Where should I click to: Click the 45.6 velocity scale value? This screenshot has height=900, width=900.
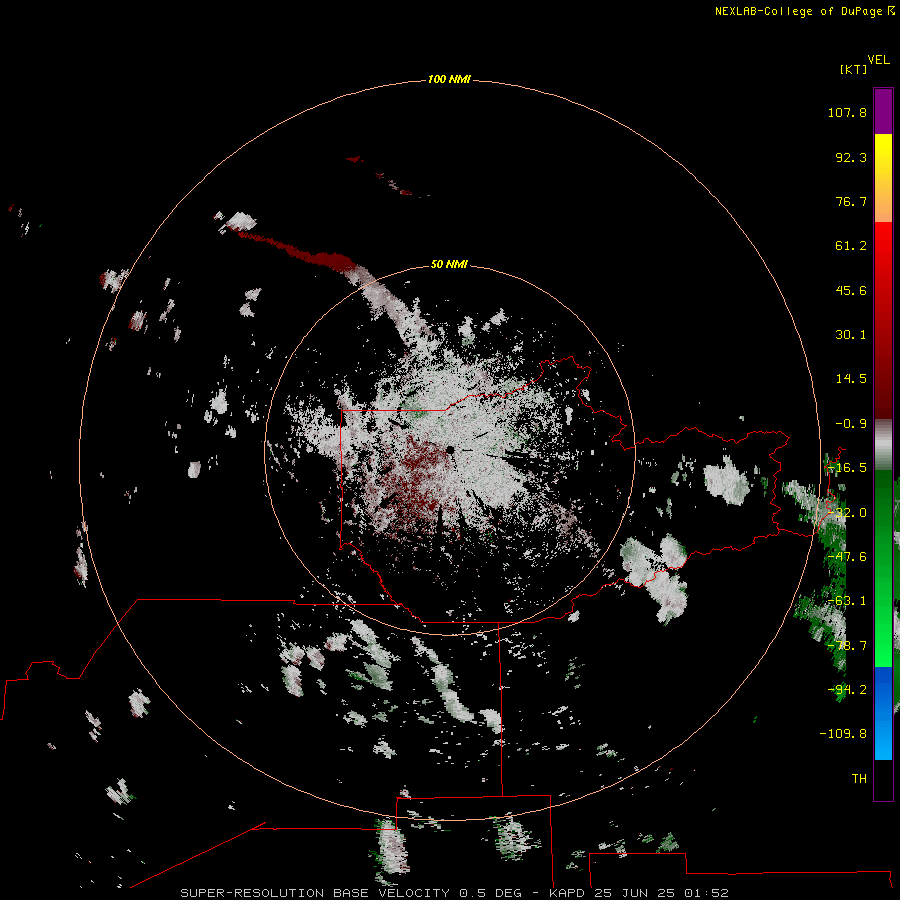851,290
